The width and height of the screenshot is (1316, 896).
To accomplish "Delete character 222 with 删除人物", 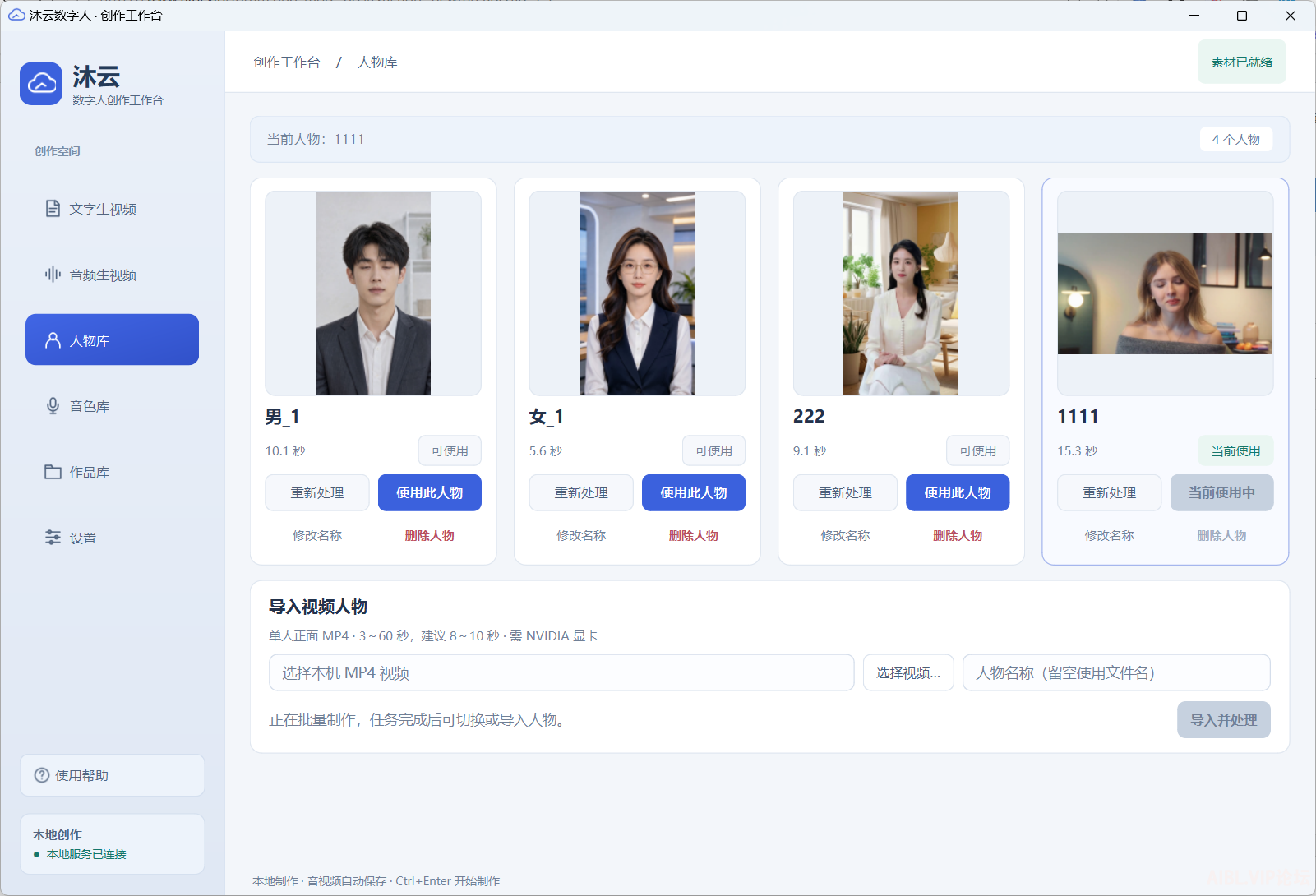I will pos(958,535).
